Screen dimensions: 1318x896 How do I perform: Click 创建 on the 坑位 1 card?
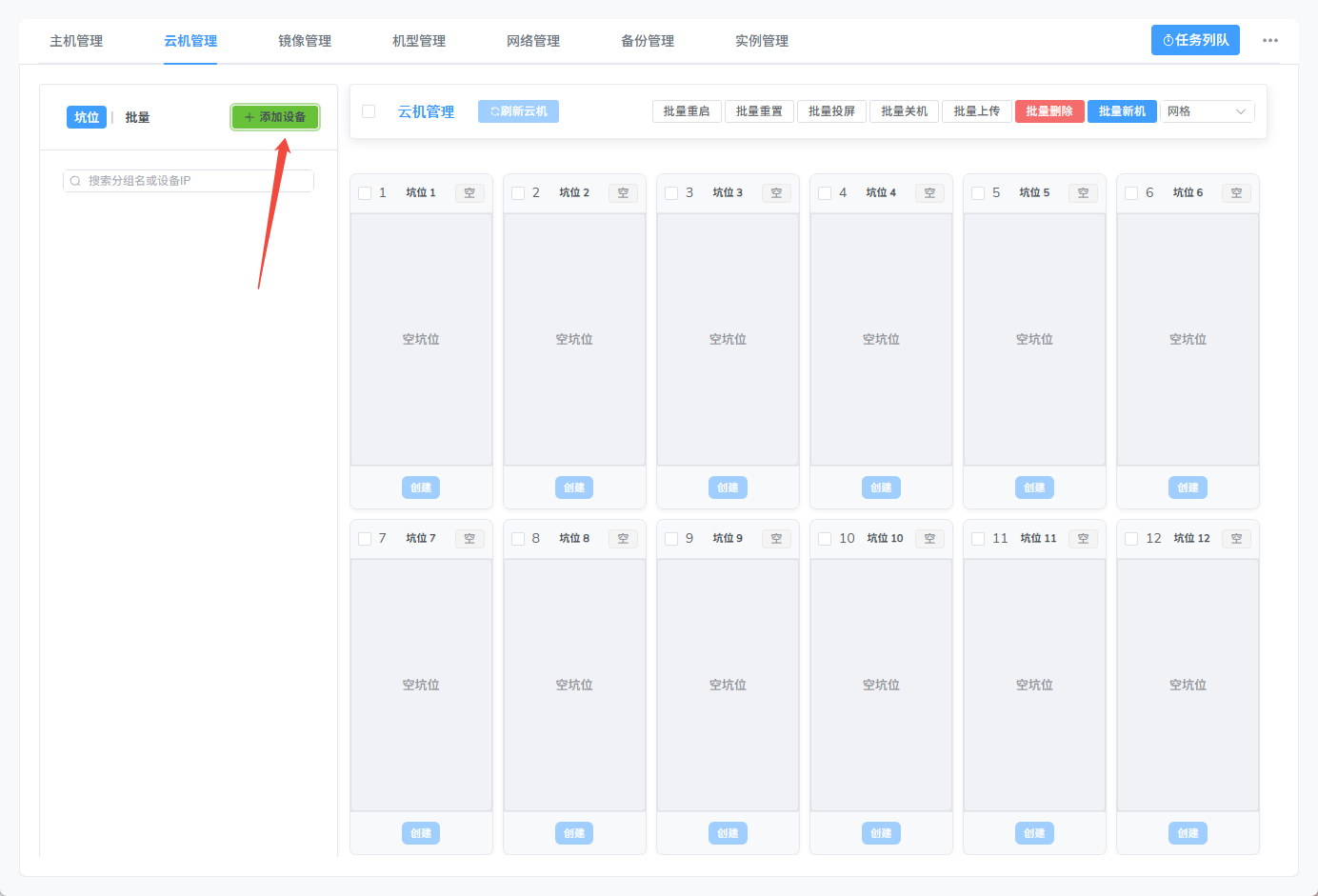pyautogui.click(x=420, y=487)
